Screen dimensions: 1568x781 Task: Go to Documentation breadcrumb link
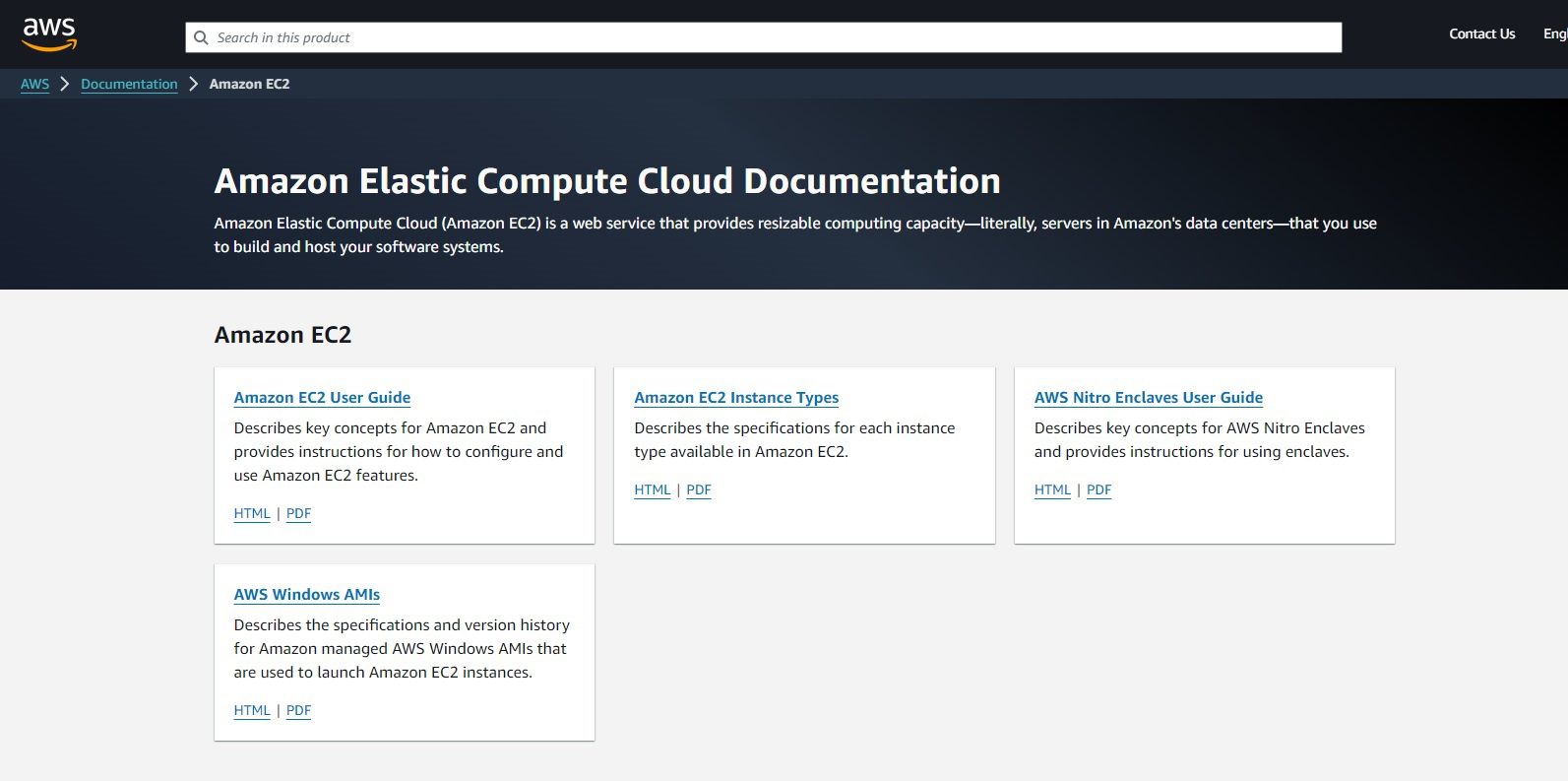tap(129, 84)
